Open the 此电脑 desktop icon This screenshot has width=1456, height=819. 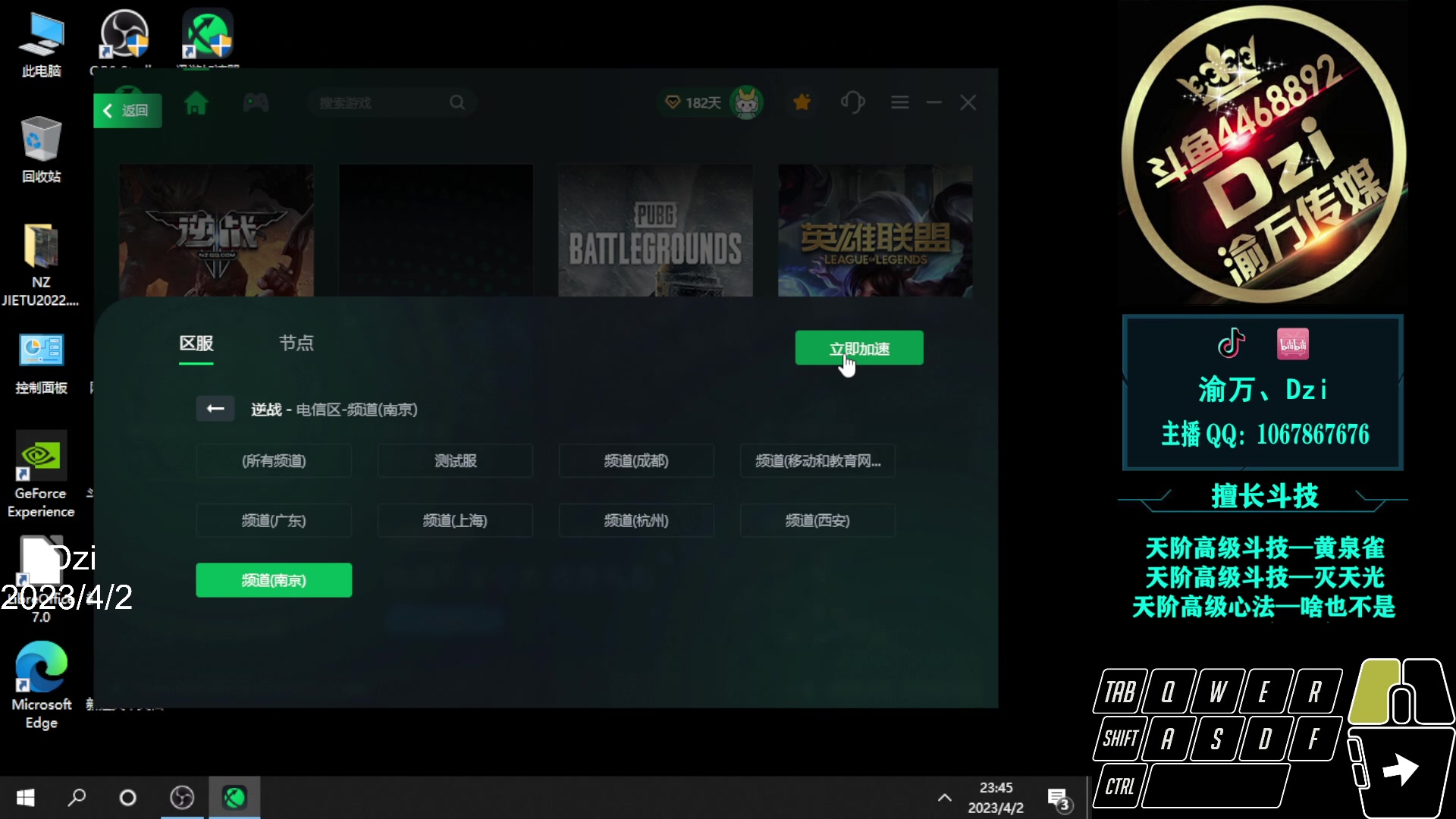click(42, 45)
